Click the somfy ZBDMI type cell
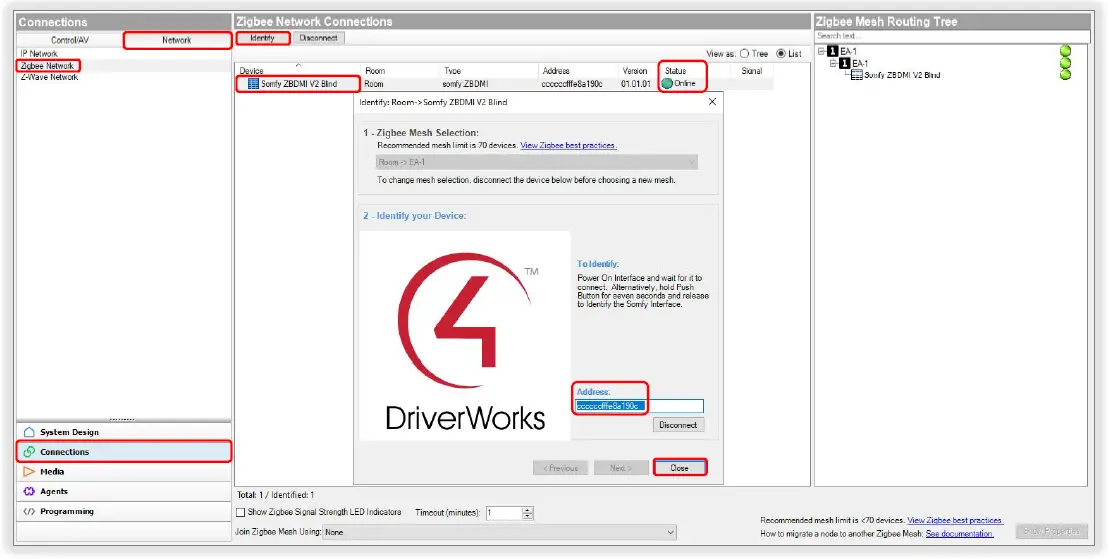Viewport: 1108px width, 559px height. 466,83
